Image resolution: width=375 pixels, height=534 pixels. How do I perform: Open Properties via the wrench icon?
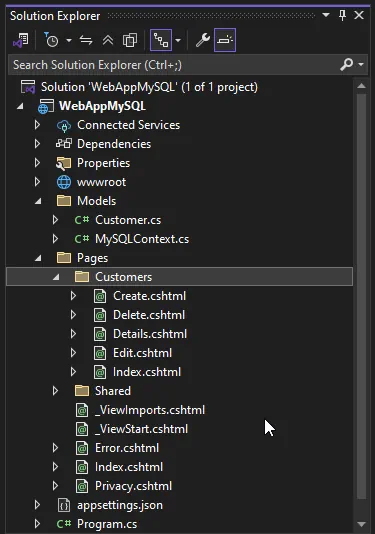pos(202,40)
